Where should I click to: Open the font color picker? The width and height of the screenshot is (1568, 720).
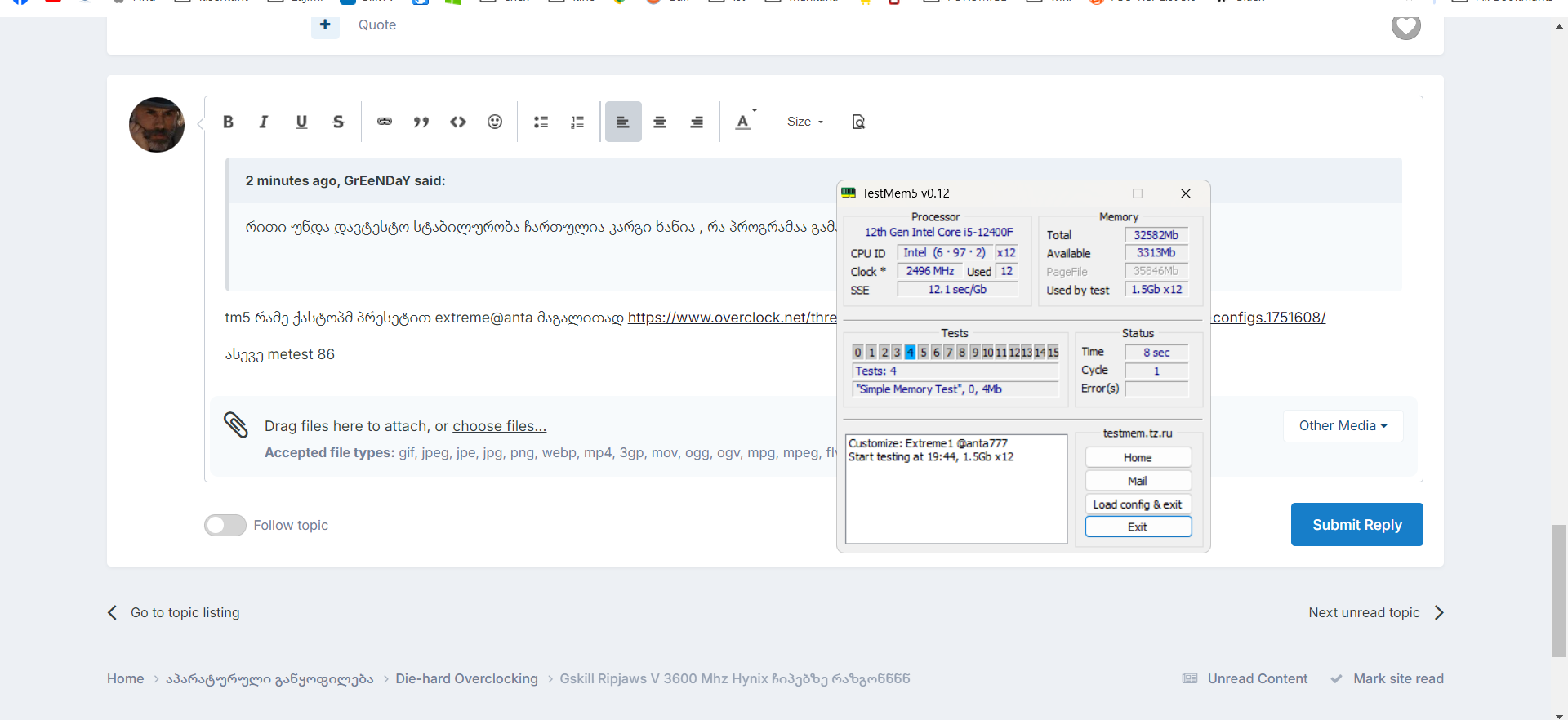(743, 122)
